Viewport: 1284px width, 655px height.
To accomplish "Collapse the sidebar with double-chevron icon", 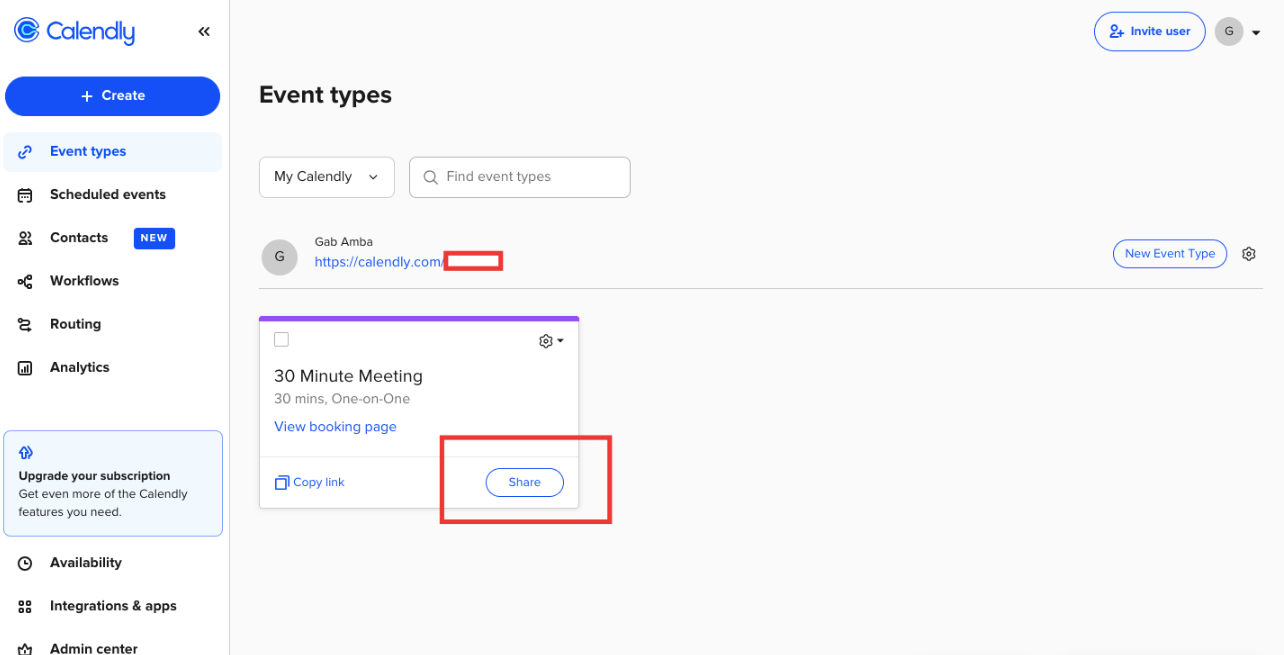I will tap(204, 32).
